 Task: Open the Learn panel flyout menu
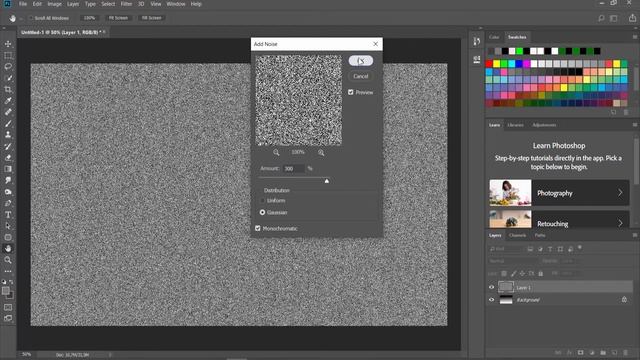coord(635,125)
